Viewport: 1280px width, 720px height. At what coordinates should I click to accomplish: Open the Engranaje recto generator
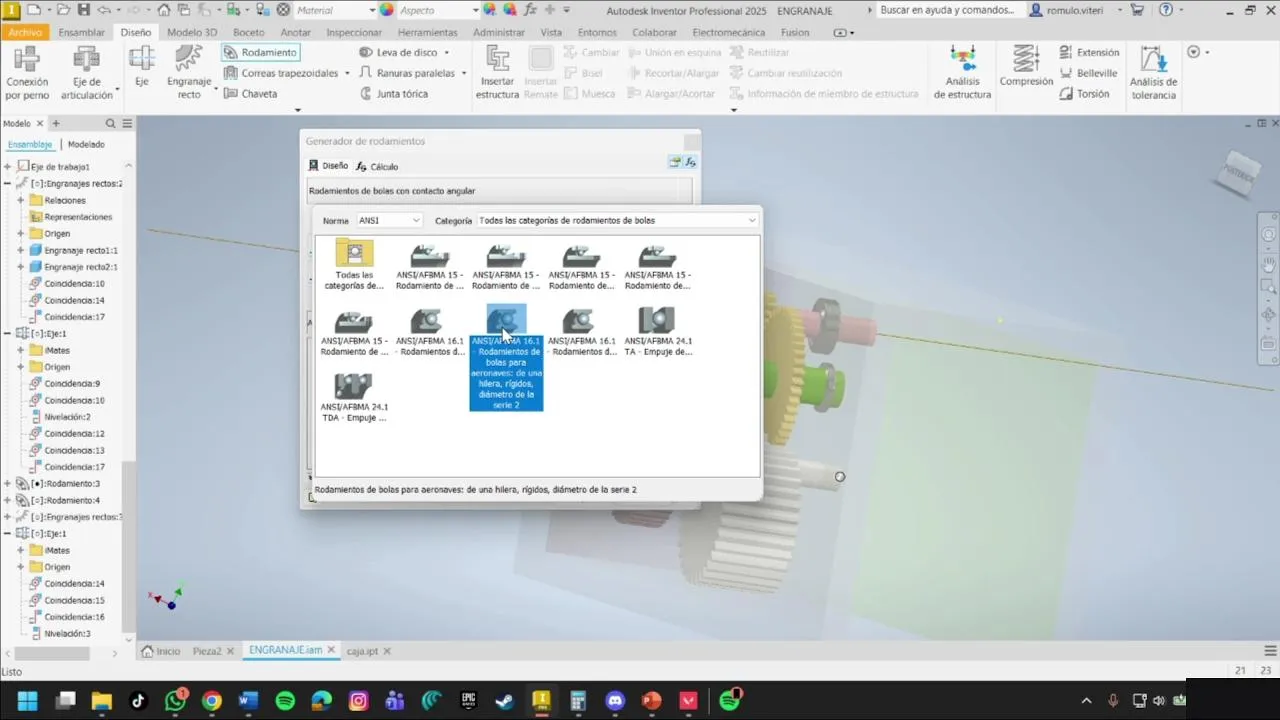coord(189,73)
